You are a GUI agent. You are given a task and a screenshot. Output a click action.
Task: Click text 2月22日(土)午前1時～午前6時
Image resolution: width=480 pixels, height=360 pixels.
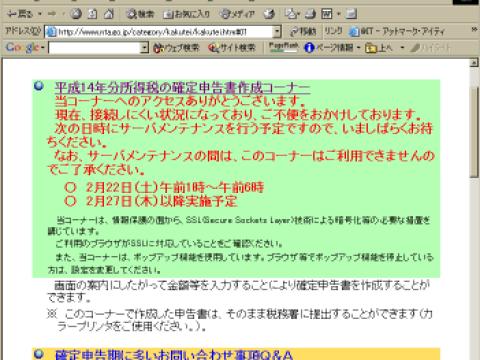point(175,187)
